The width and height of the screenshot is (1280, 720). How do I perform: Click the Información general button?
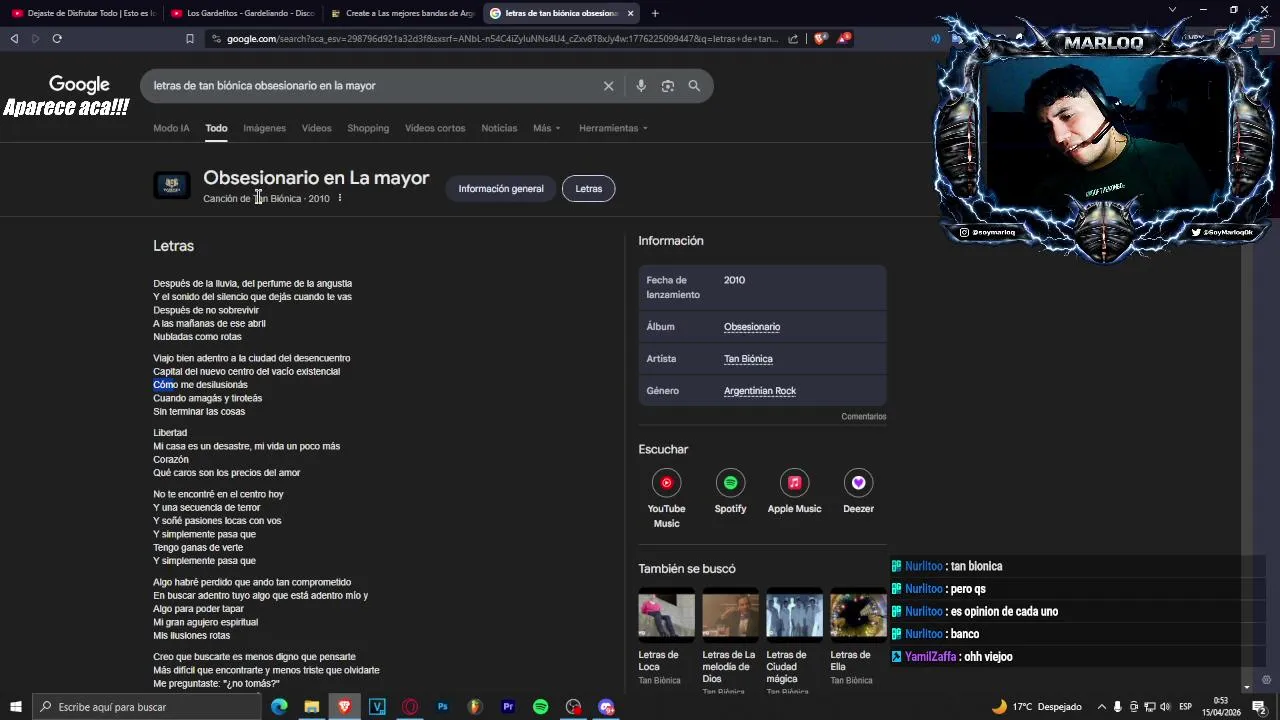coord(501,189)
